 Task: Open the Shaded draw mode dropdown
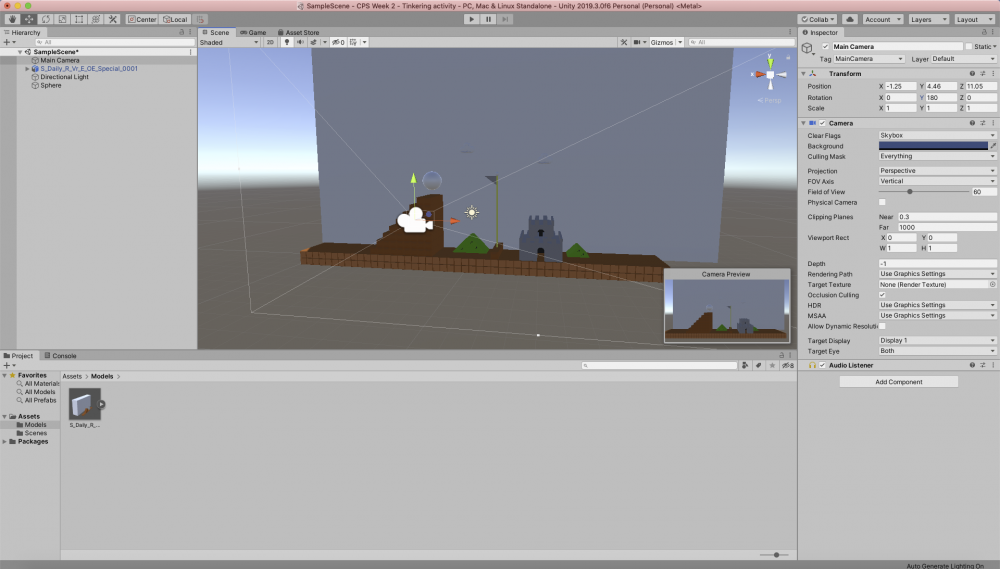[x=229, y=42]
